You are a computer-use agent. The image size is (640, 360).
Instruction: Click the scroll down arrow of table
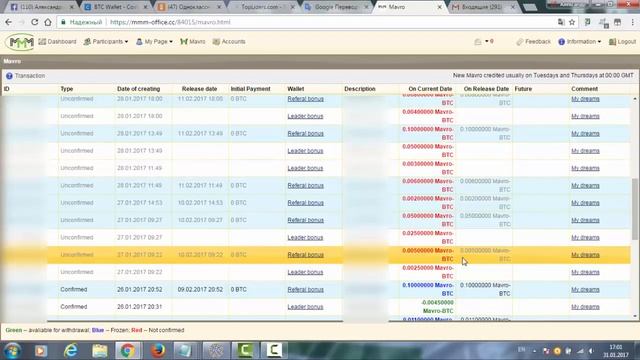coord(635,316)
